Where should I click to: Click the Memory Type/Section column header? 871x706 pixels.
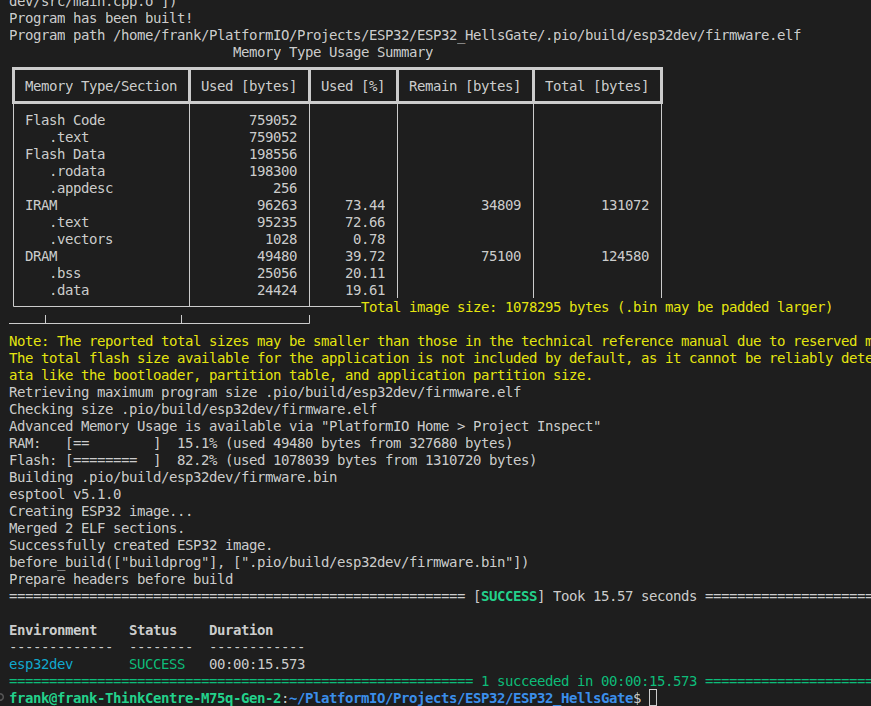(x=101, y=86)
